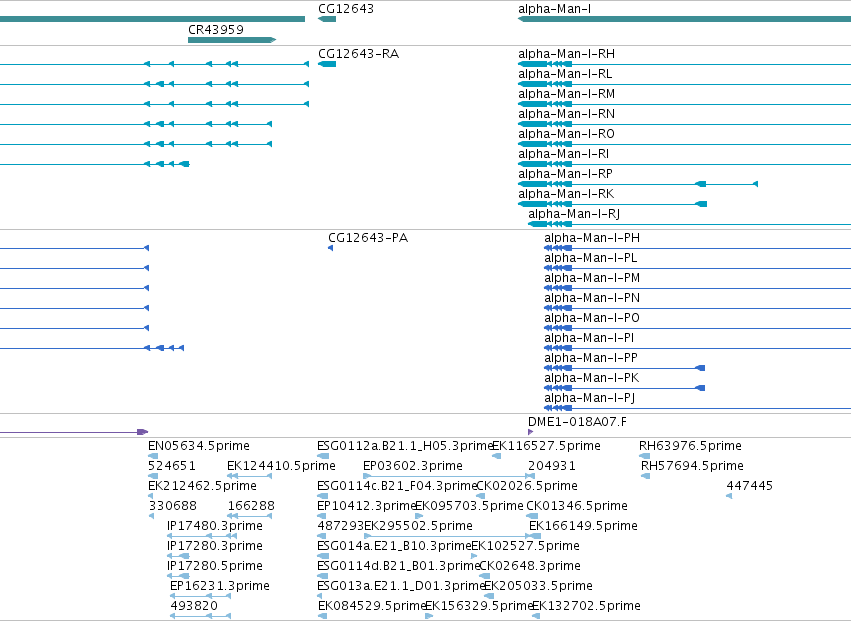
Task: Click EST ESG014a.E21_B10.3prime
Action: pos(394,546)
